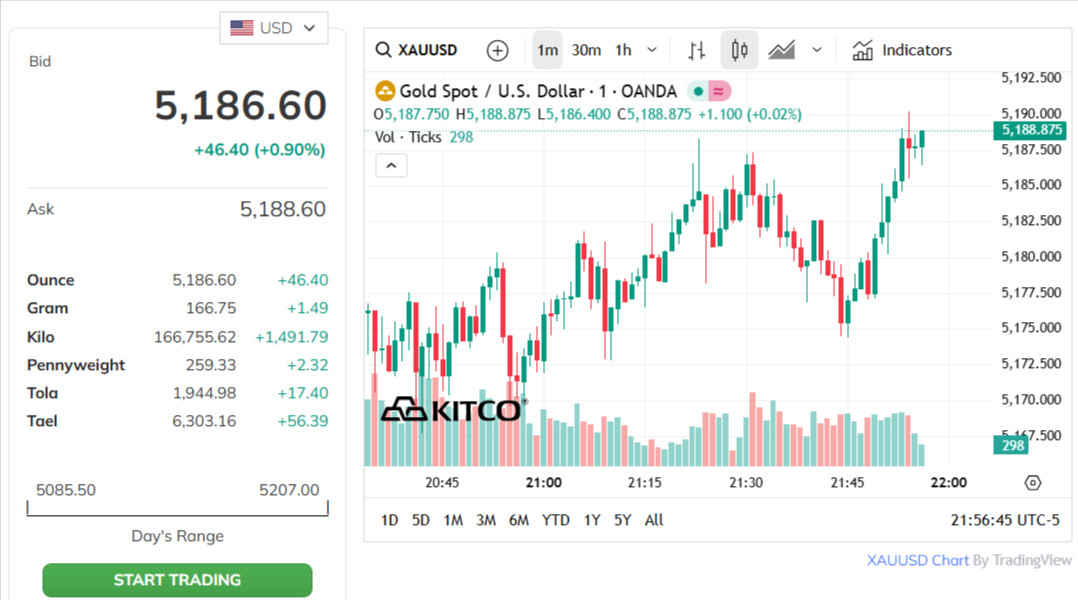Set chart range to 5D

coord(421,520)
